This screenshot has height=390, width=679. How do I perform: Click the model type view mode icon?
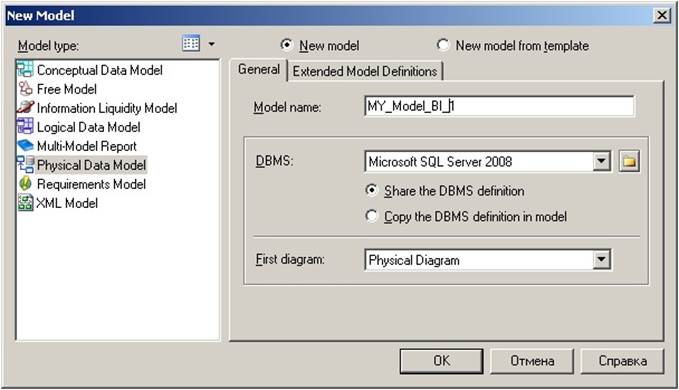191,44
